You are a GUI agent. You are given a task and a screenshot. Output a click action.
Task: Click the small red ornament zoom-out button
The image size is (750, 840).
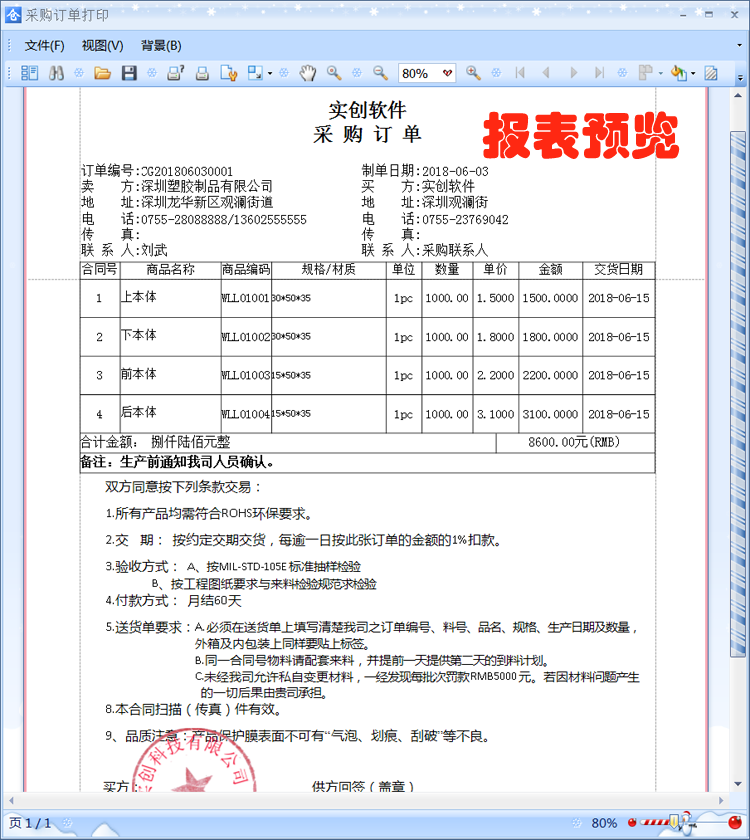coord(632,822)
